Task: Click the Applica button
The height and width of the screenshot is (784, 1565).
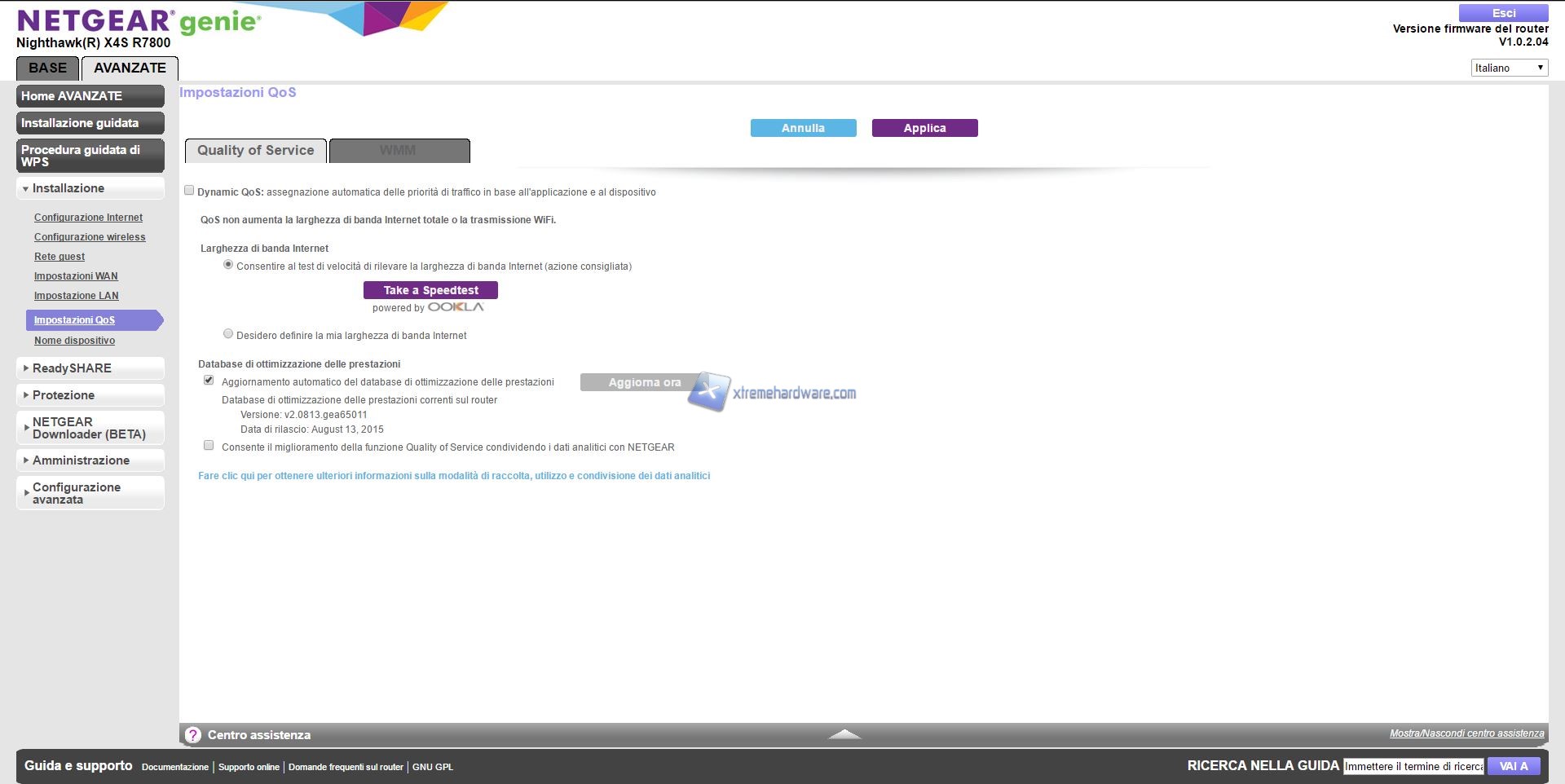Action: 924,128
